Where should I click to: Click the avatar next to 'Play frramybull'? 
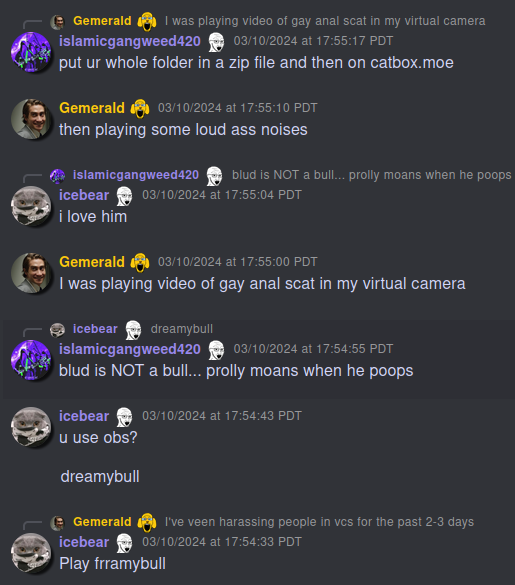(x=31, y=553)
